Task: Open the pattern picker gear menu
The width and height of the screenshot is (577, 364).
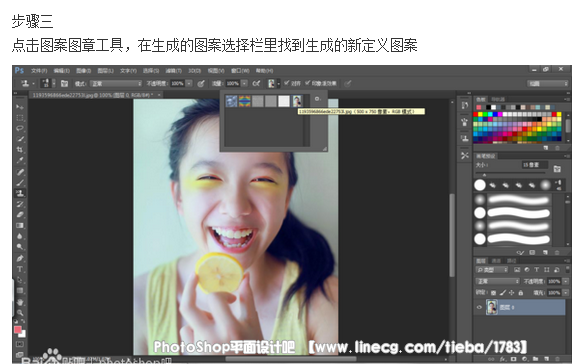Action: 317,99
